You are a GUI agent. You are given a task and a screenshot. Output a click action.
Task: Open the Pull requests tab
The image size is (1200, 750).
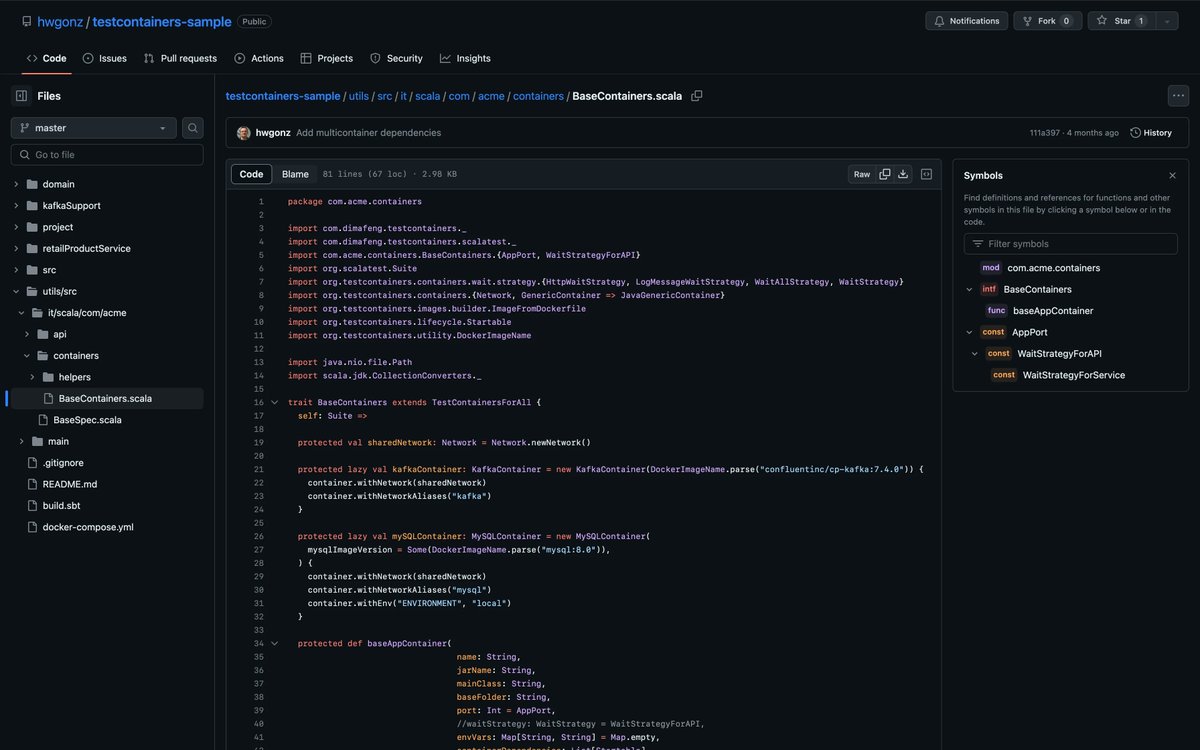180,58
